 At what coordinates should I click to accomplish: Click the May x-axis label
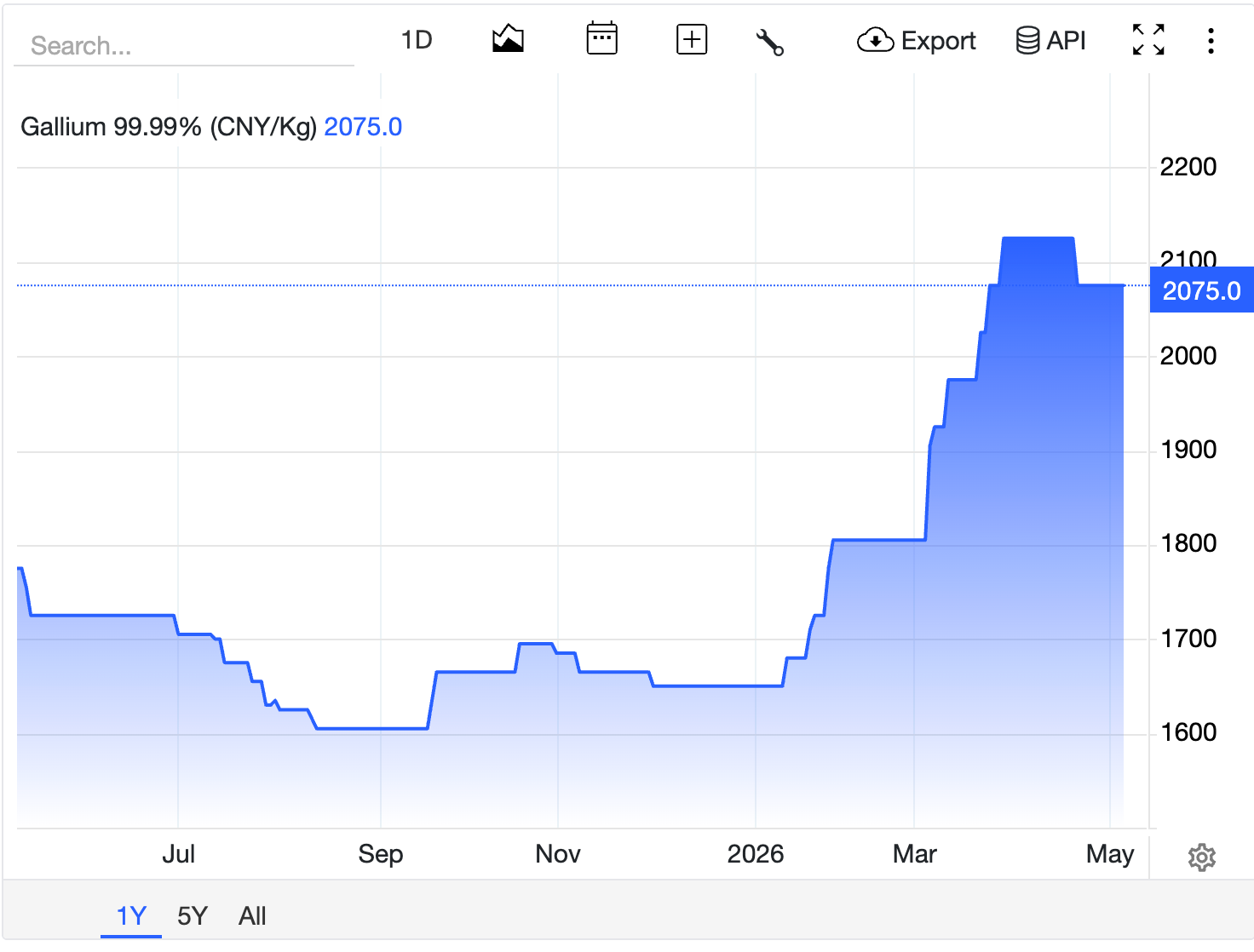1110,854
